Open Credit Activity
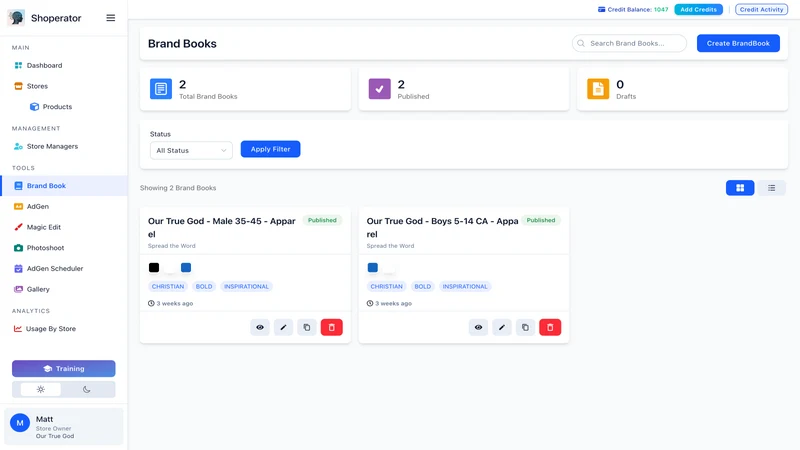Screen dimensions: 800x450 (761, 9)
